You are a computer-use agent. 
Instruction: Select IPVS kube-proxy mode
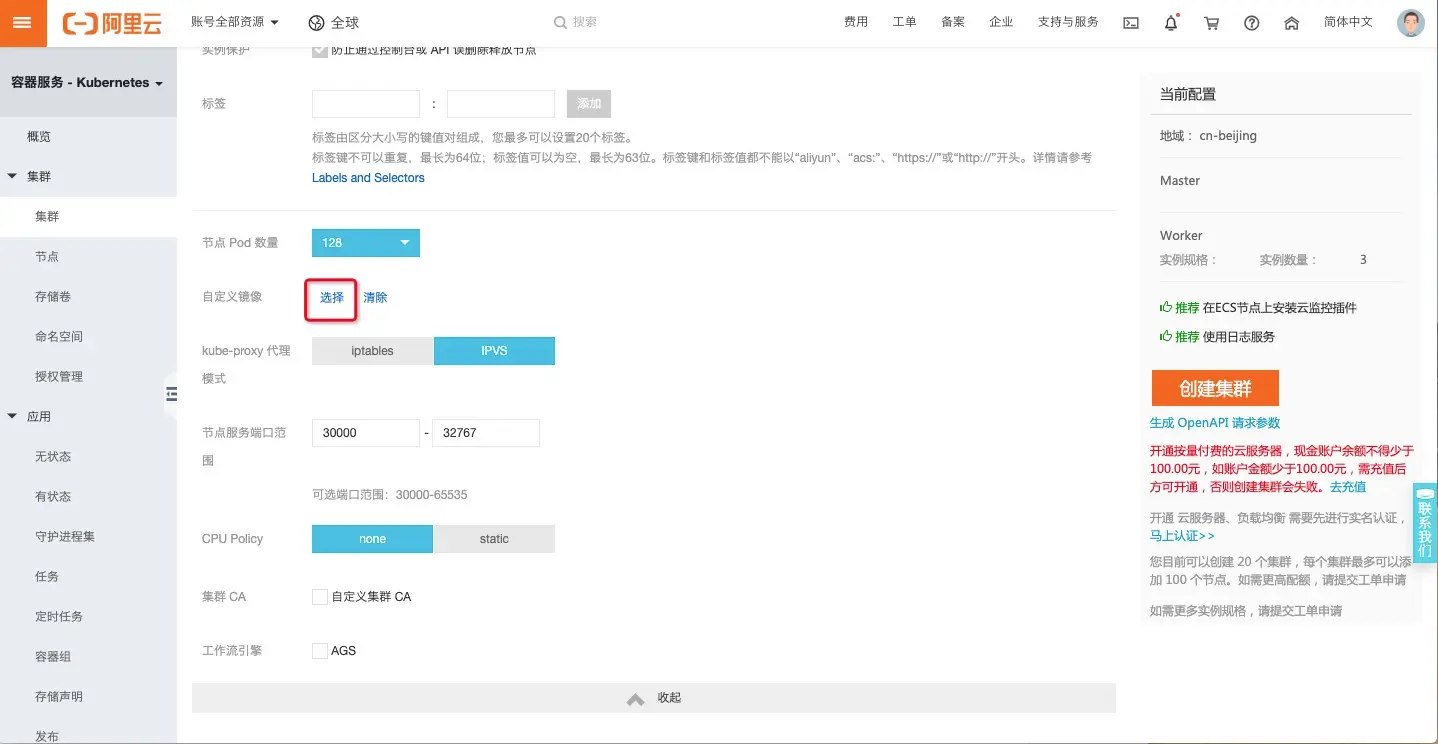tap(494, 351)
